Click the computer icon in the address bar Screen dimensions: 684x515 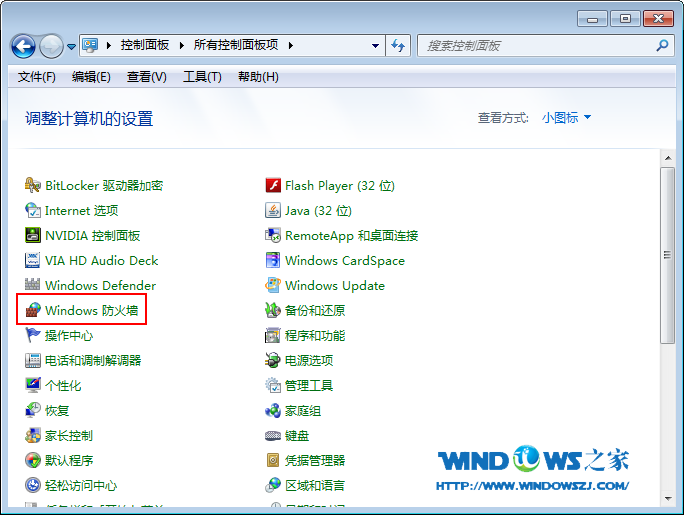pos(90,45)
